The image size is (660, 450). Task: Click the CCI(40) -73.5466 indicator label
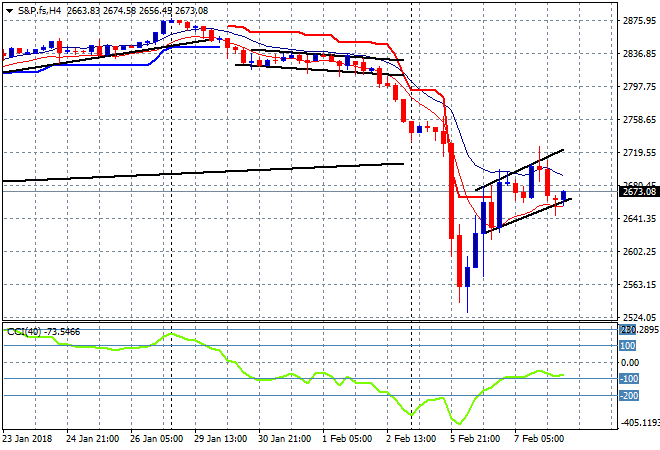click(43, 332)
